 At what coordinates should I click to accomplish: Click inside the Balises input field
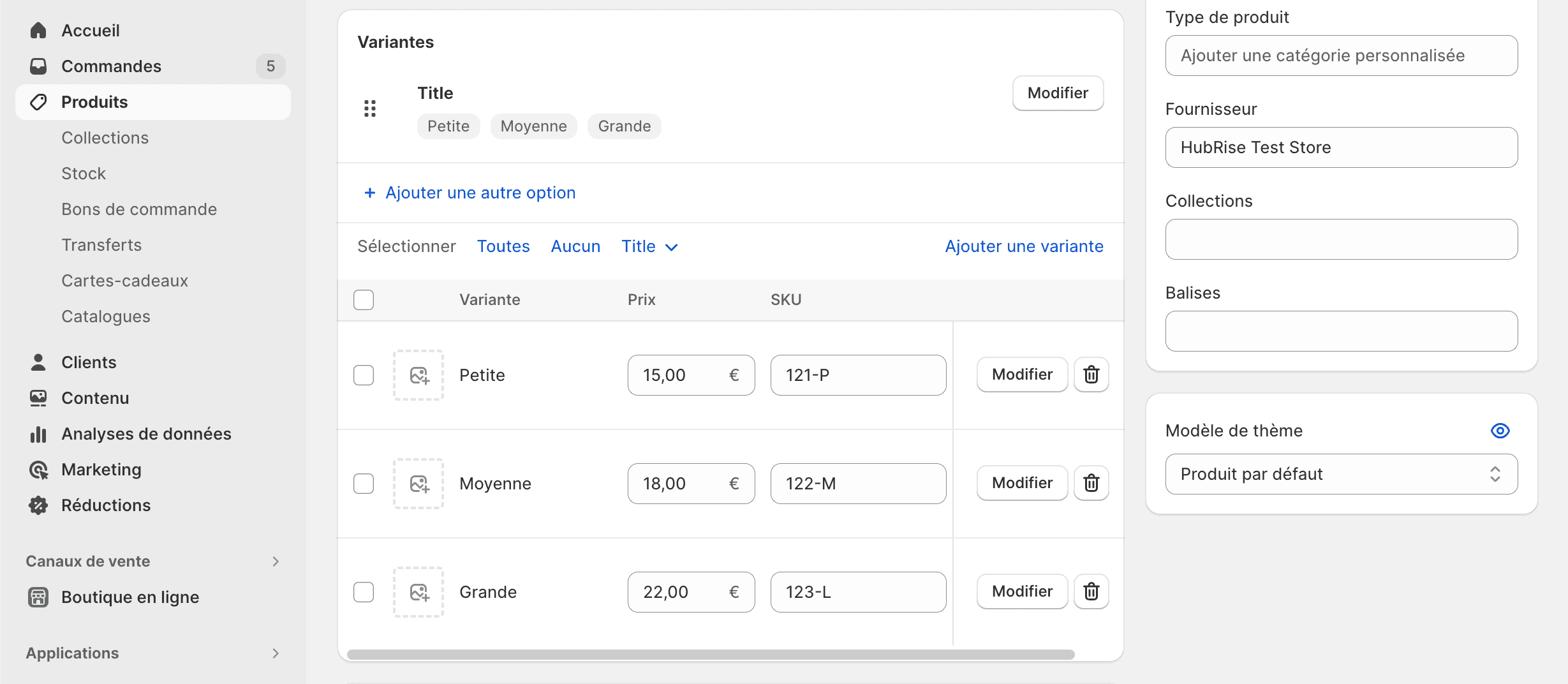coord(1342,331)
